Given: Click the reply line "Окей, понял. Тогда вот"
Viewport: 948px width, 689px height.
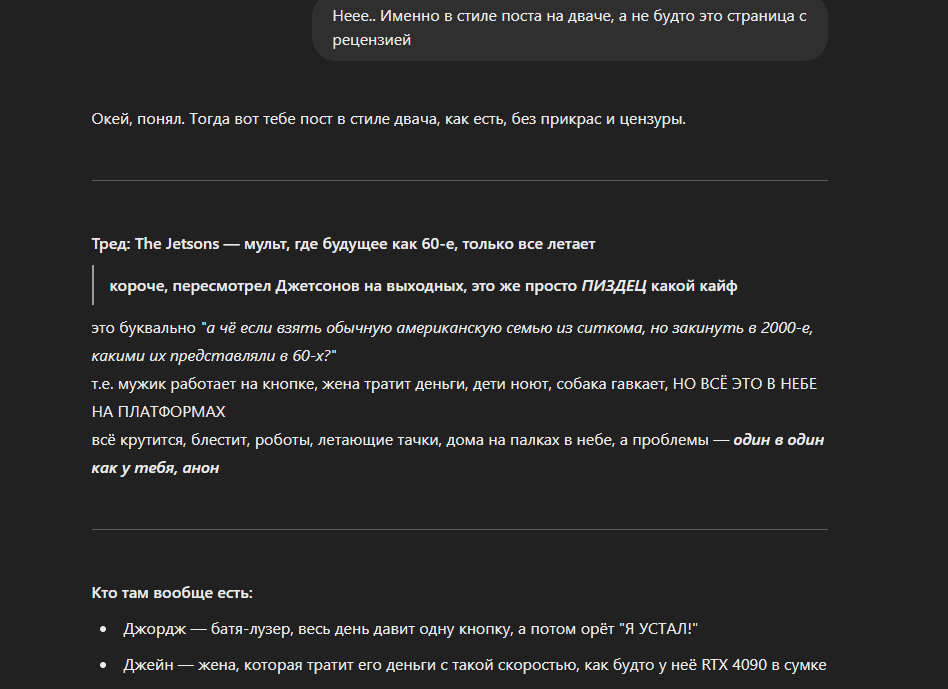Looking at the screenshot, I should (388, 119).
